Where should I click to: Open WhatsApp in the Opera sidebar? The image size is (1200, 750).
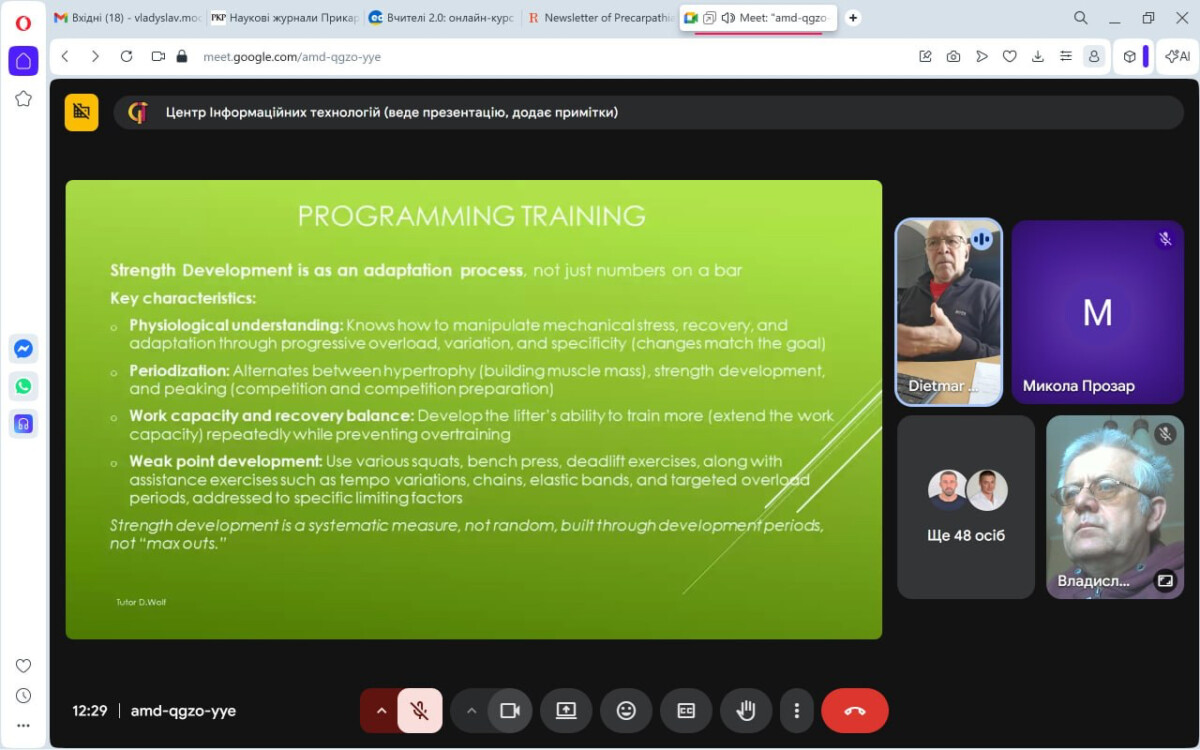[x=23, y=386]
